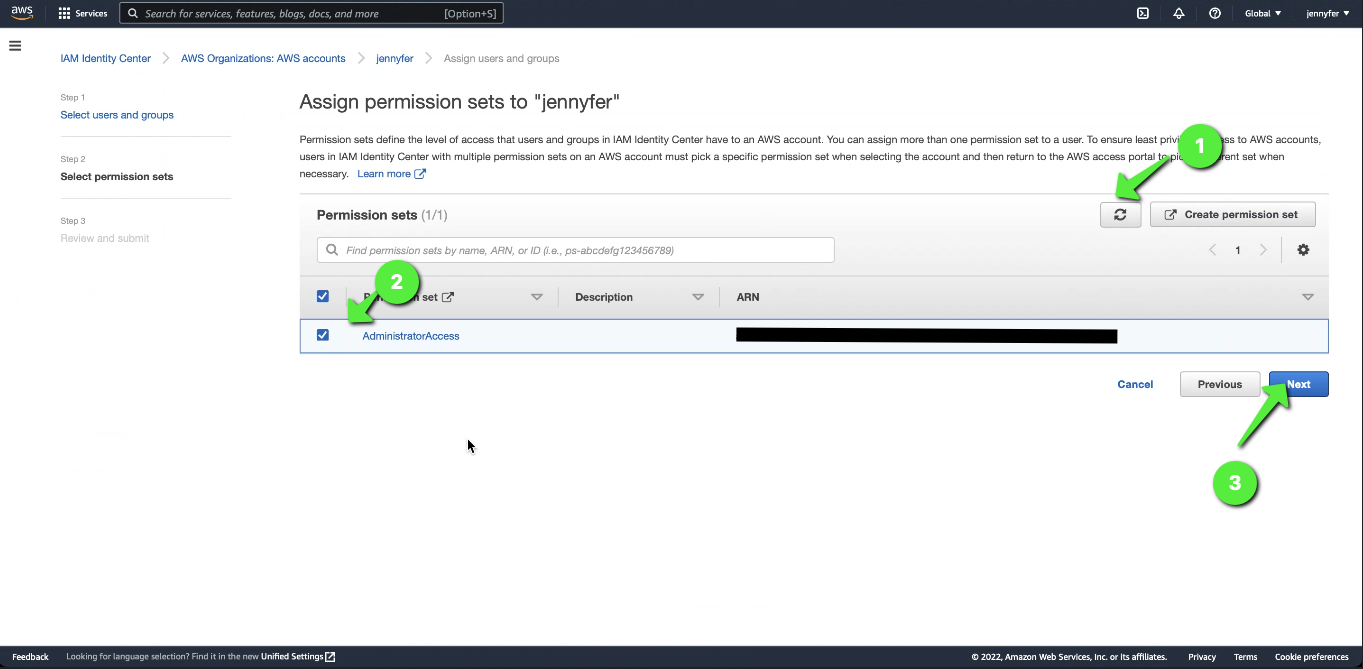Open the help question mark icon
The image size is (1363, 669).
[1215, 14]
